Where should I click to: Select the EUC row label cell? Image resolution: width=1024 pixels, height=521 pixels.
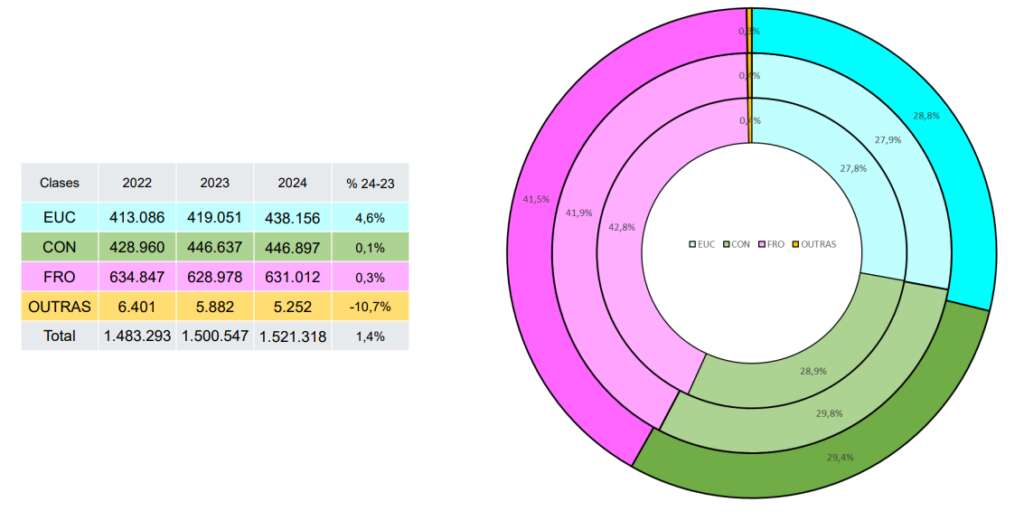click(x=60, y=215)
